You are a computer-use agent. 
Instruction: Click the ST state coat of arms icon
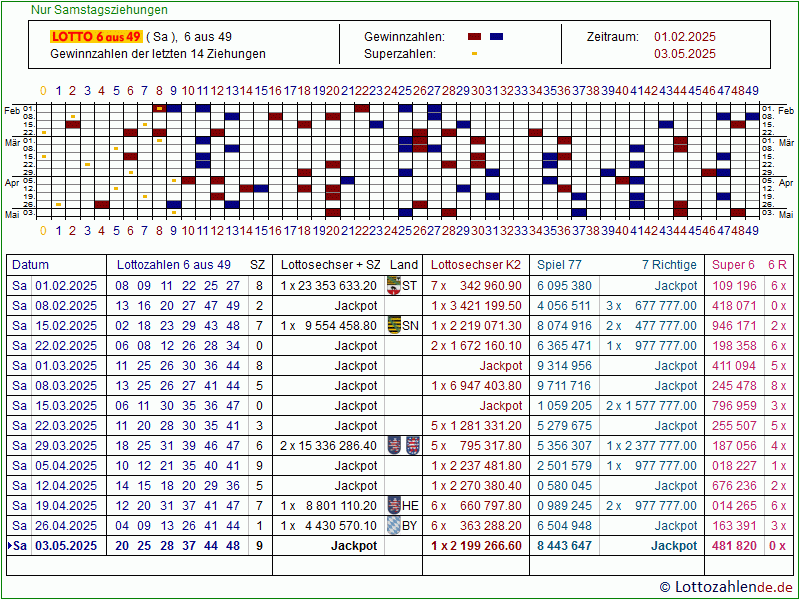pyautogui.click(x=393, y=286)
